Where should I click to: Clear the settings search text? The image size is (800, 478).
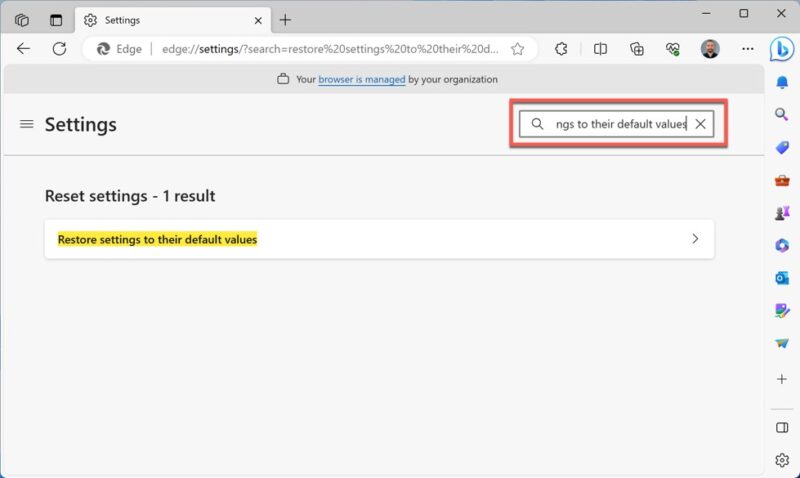701,124
